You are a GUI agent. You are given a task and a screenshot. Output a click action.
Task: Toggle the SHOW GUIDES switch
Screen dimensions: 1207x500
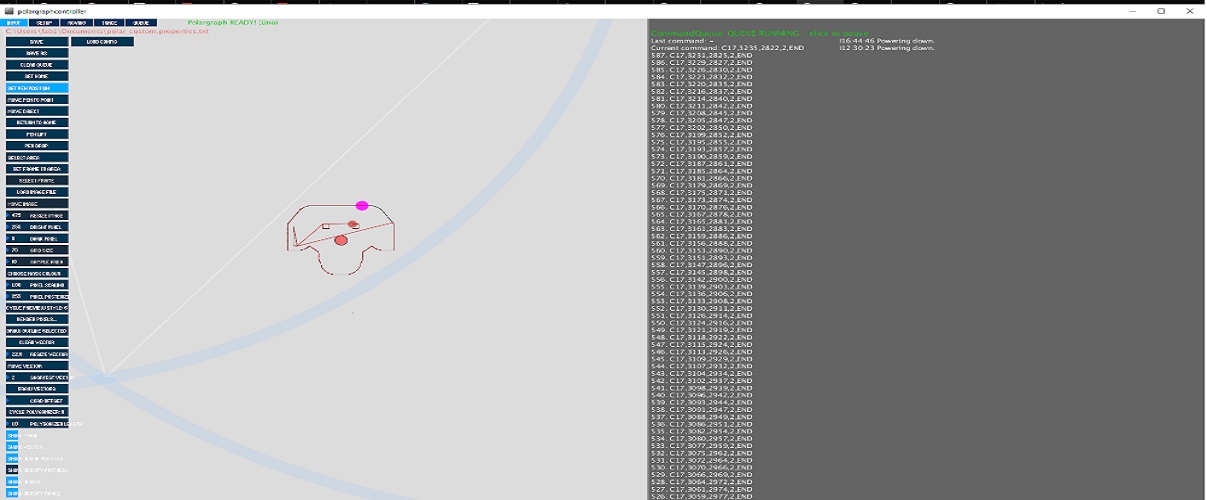coord(13,482)
